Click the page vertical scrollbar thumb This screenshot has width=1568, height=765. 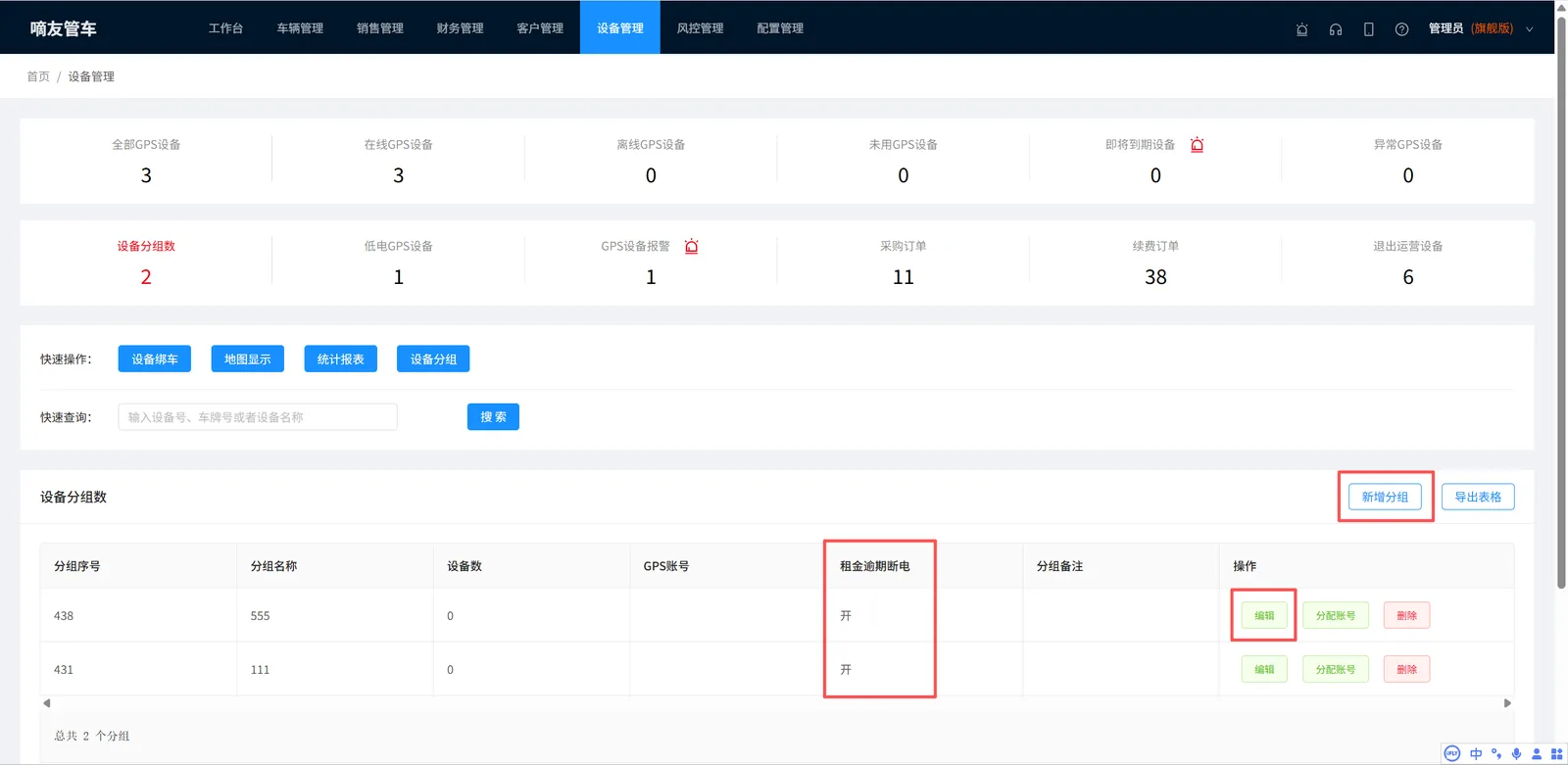point(1561,302)
